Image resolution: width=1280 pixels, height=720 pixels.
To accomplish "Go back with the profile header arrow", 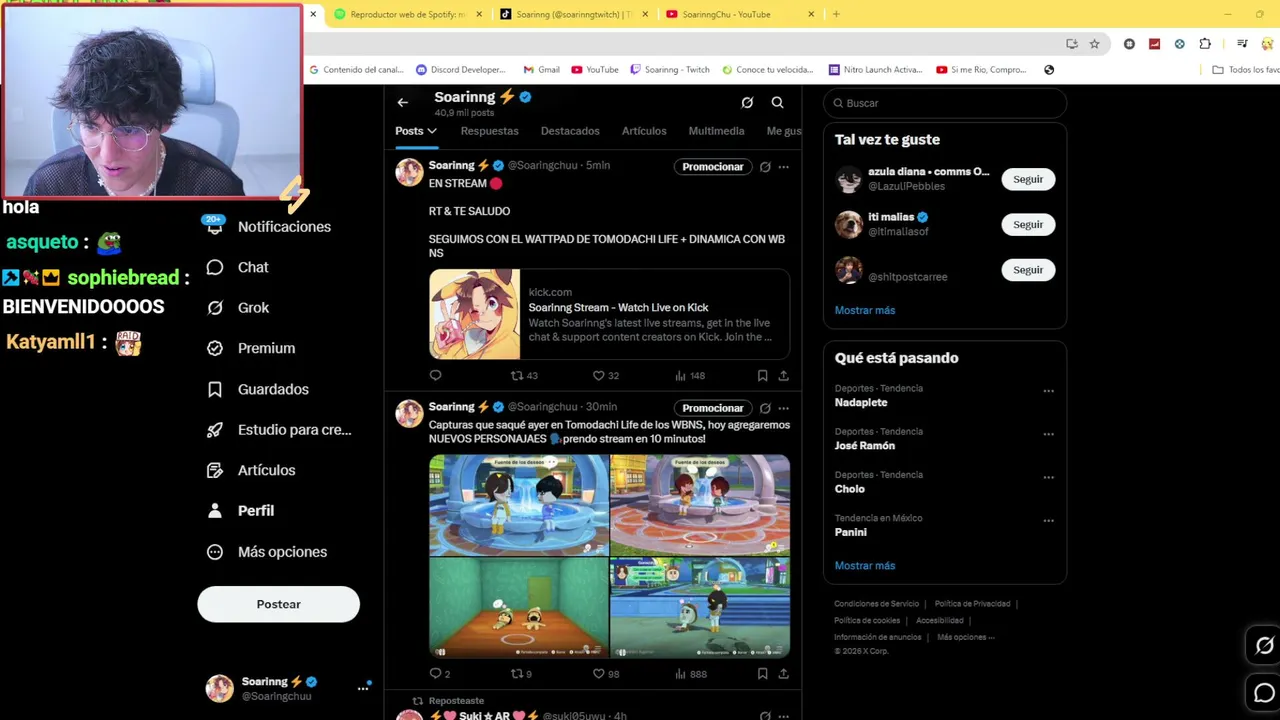I will click(402, 102).
